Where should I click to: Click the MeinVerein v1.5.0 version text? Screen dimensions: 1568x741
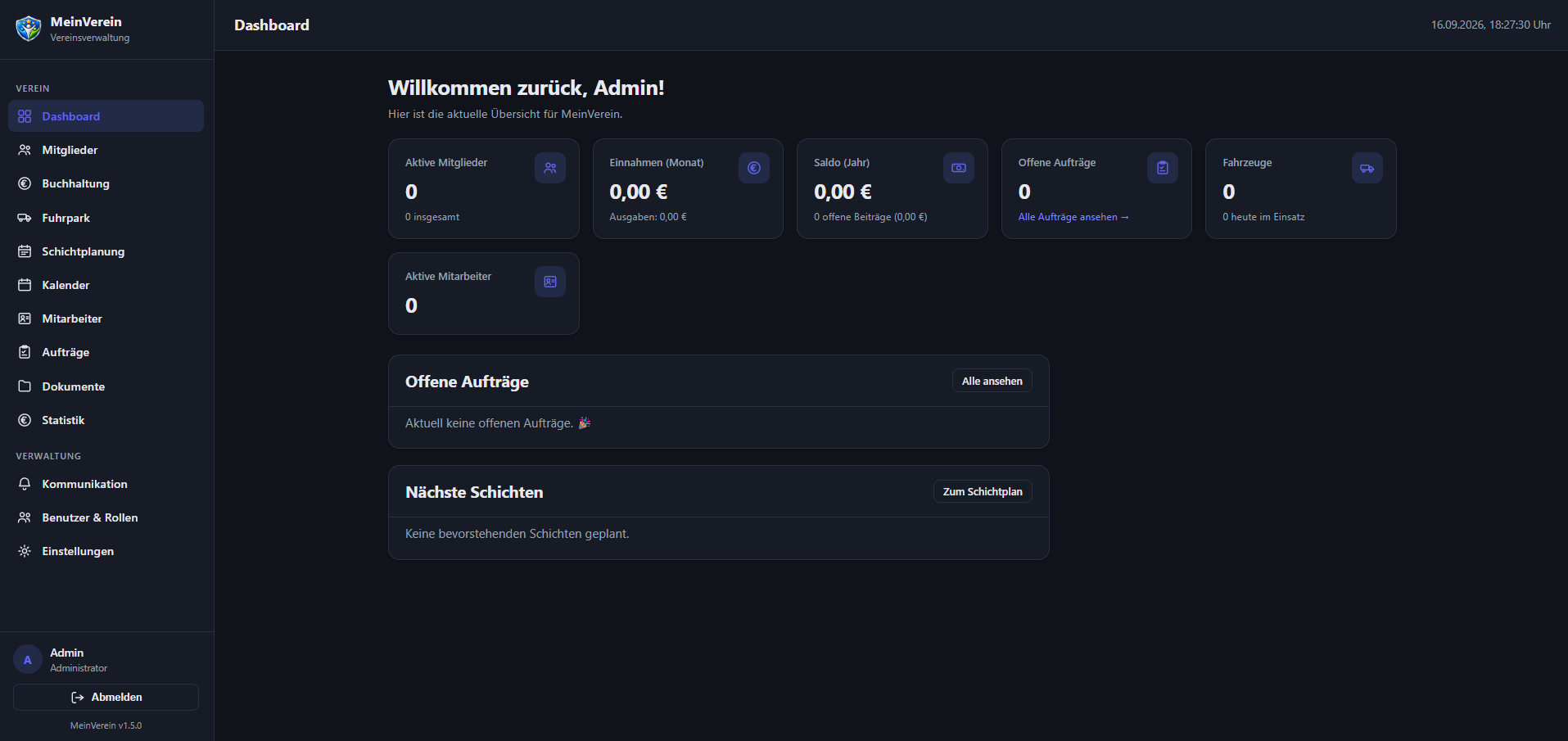(106, 725)
